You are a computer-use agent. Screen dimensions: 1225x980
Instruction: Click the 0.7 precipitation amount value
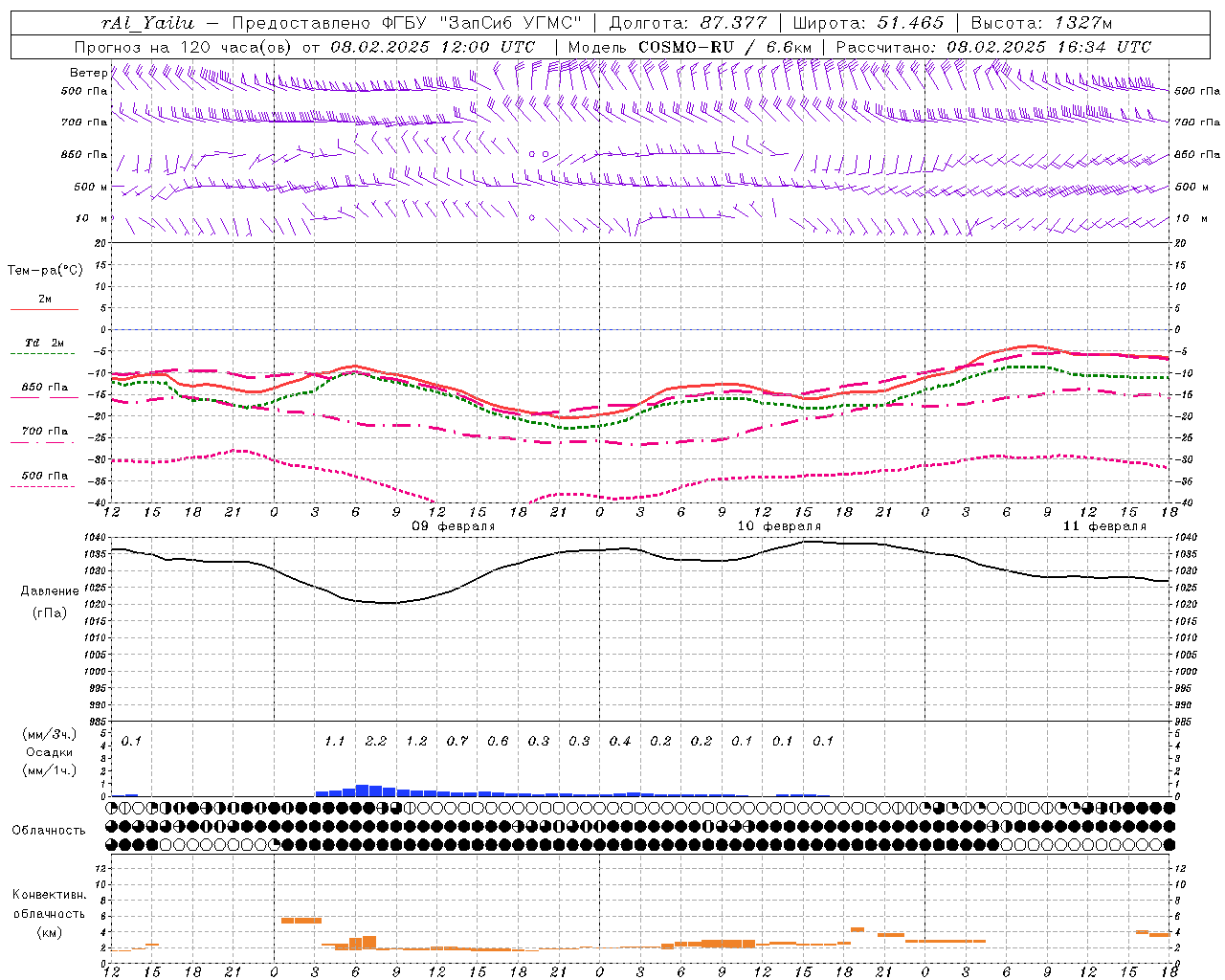(457, 741)
